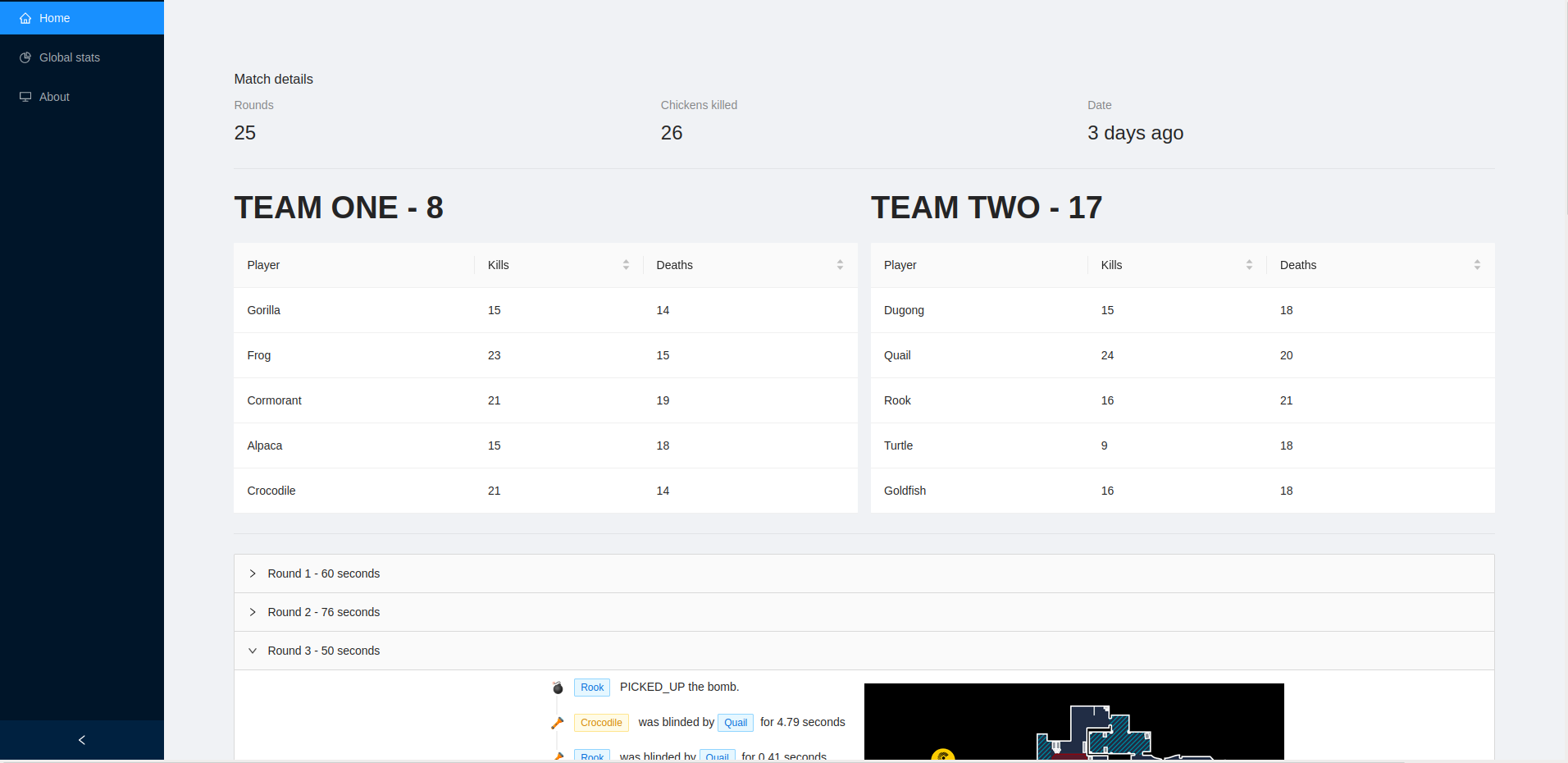
Task: Select Quail row in Team Two table
Action: pyautogui.click(x=1183, y=355)
